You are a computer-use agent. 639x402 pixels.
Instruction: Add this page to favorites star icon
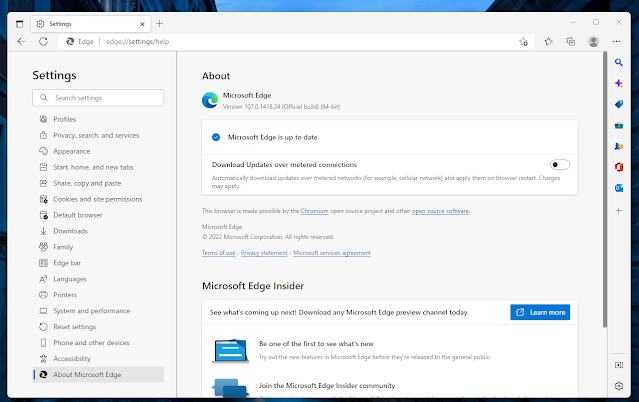click(x=524, y=42)
